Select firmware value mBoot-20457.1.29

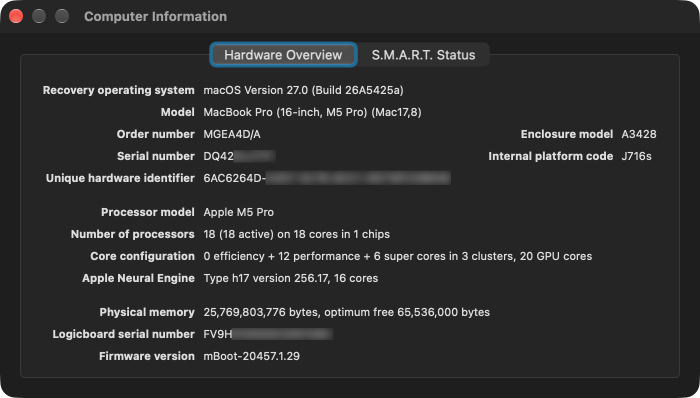pos(251,356)
